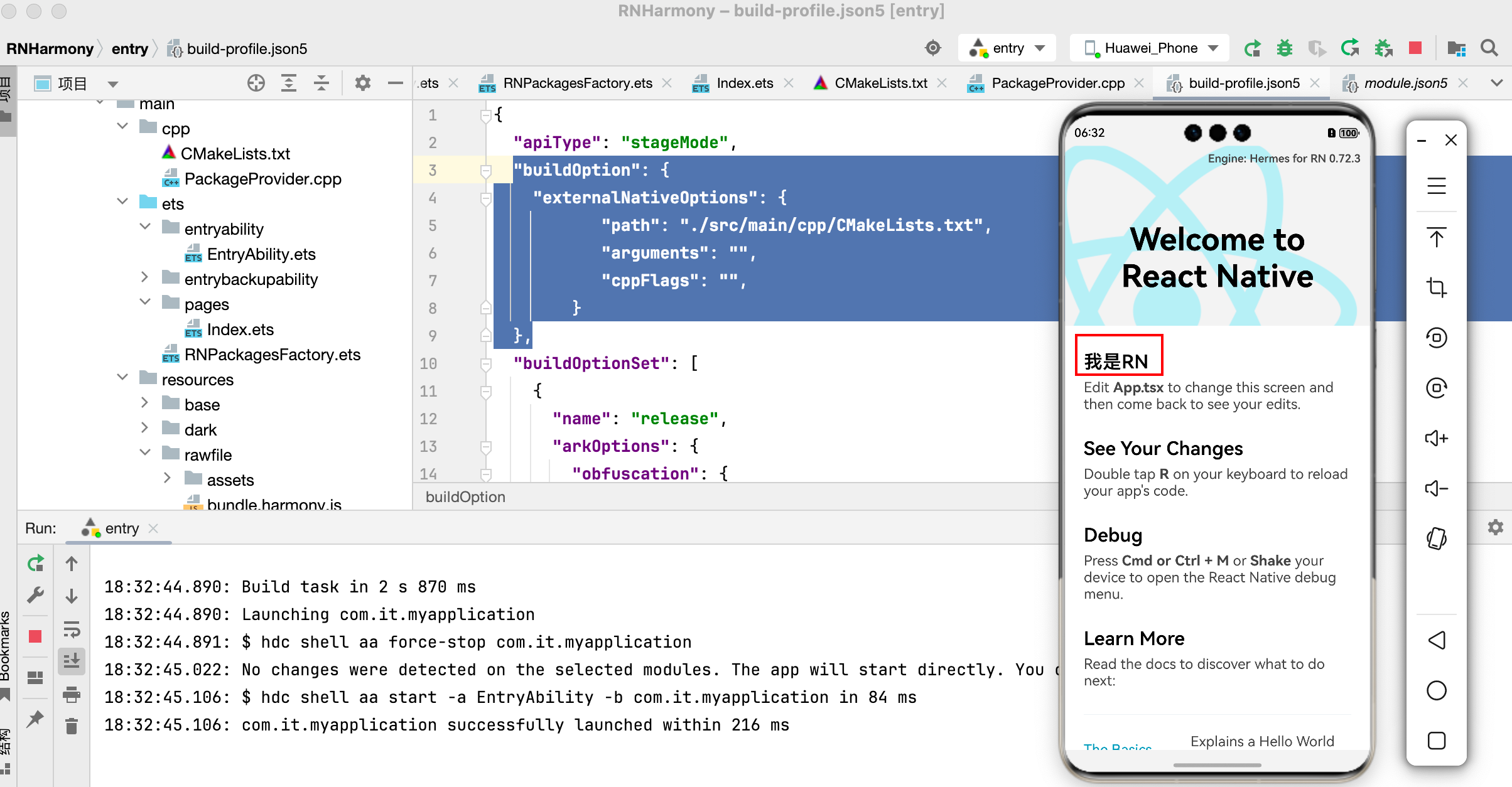Viewport: 1512px width, 787px height.
Task: Close the build-profile.json5 tab
Action: pos(1315,83)
